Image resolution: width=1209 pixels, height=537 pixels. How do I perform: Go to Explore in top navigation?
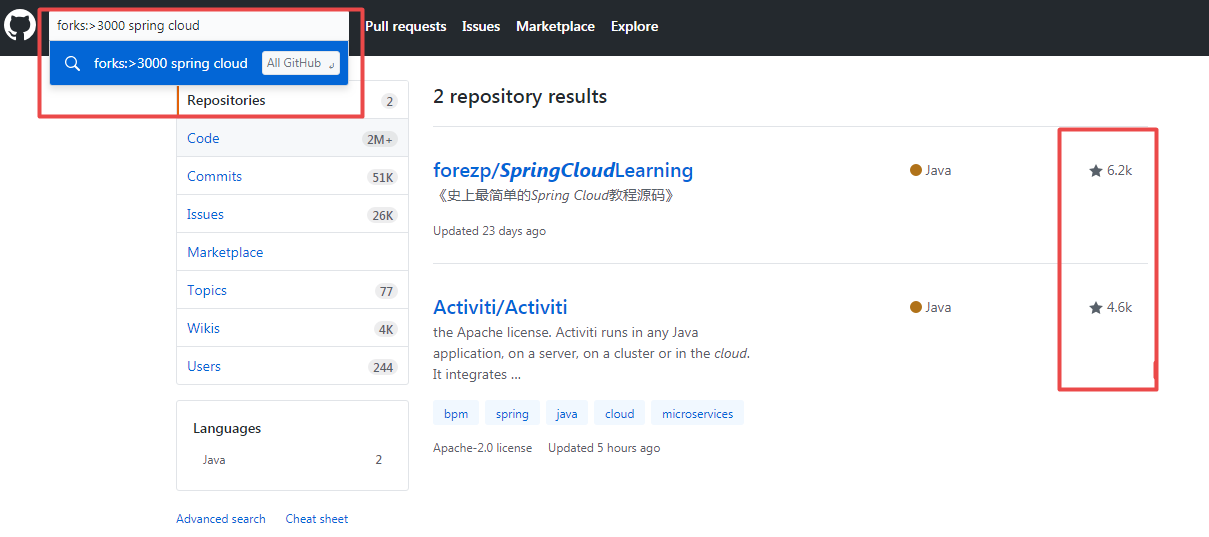coord(634,26)
